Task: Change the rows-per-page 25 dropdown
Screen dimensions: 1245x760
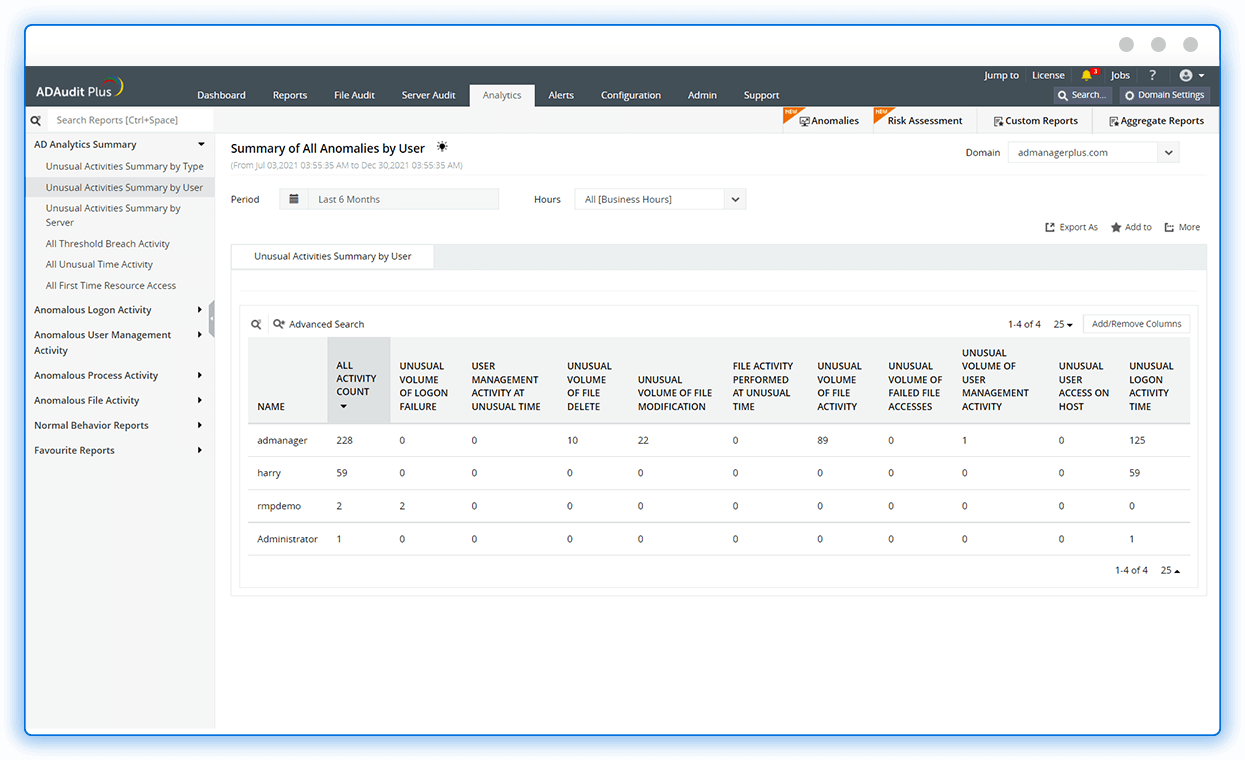Action: tap(1063, 324)
